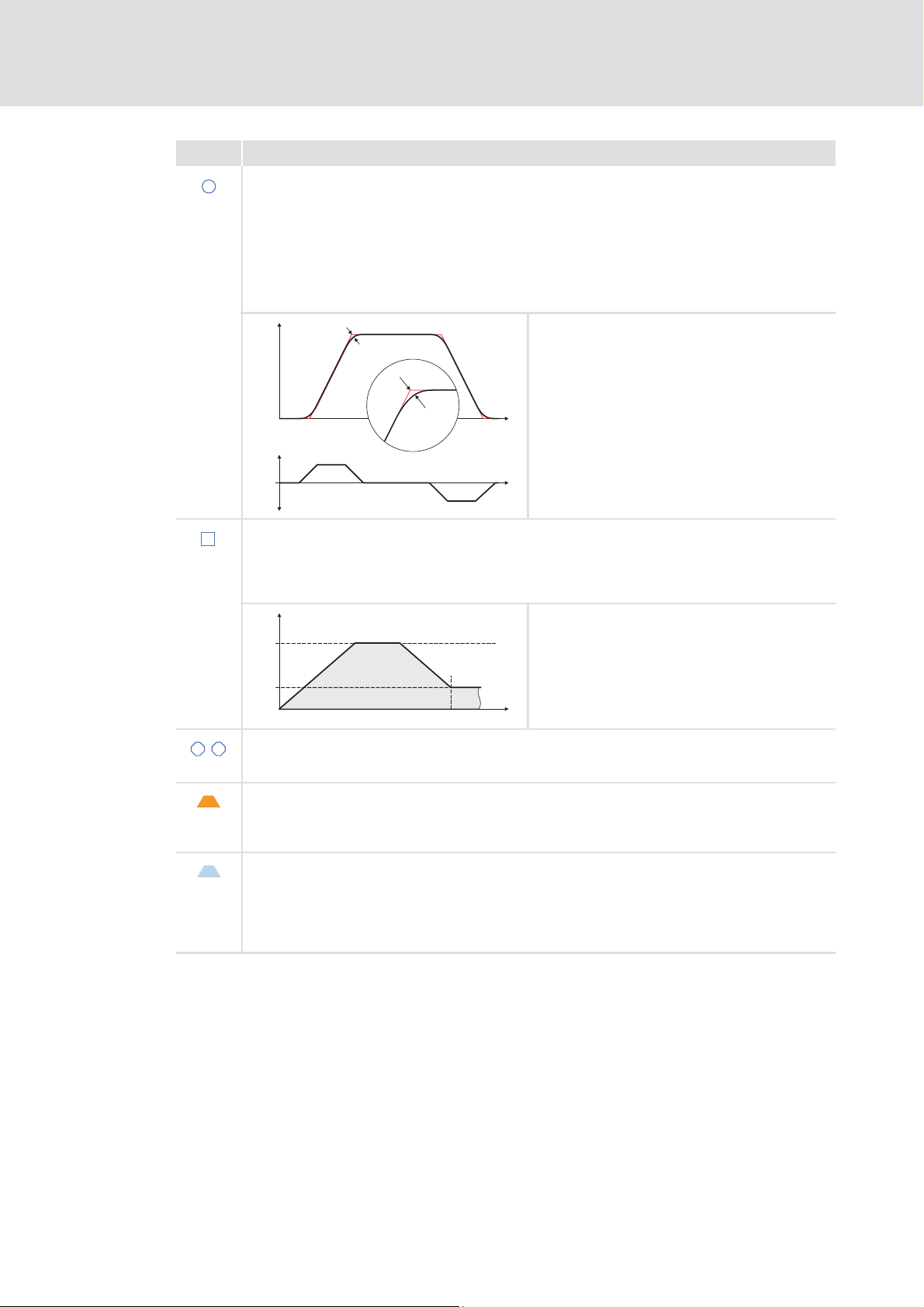Select the right blue octagon symbol

click(x=219, y=749)
